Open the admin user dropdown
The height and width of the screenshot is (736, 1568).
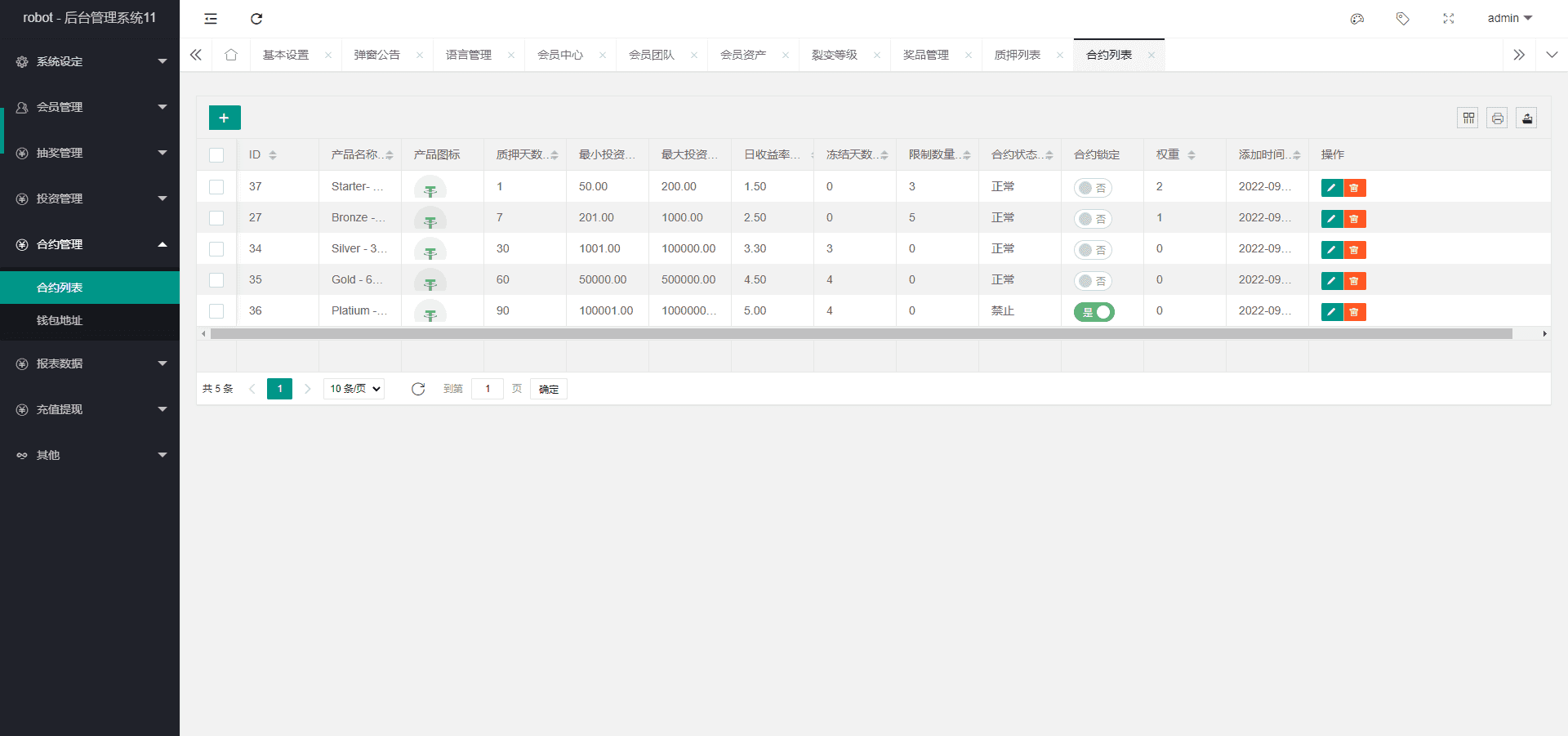coord(1509,18)
